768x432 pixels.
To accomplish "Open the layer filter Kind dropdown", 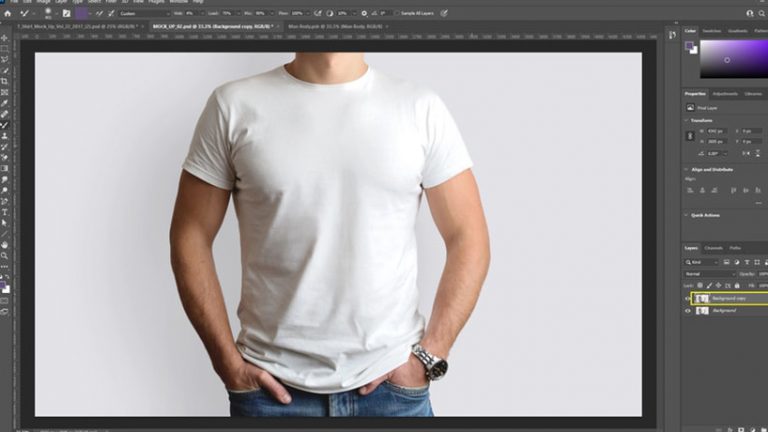I will coord(702,263).
